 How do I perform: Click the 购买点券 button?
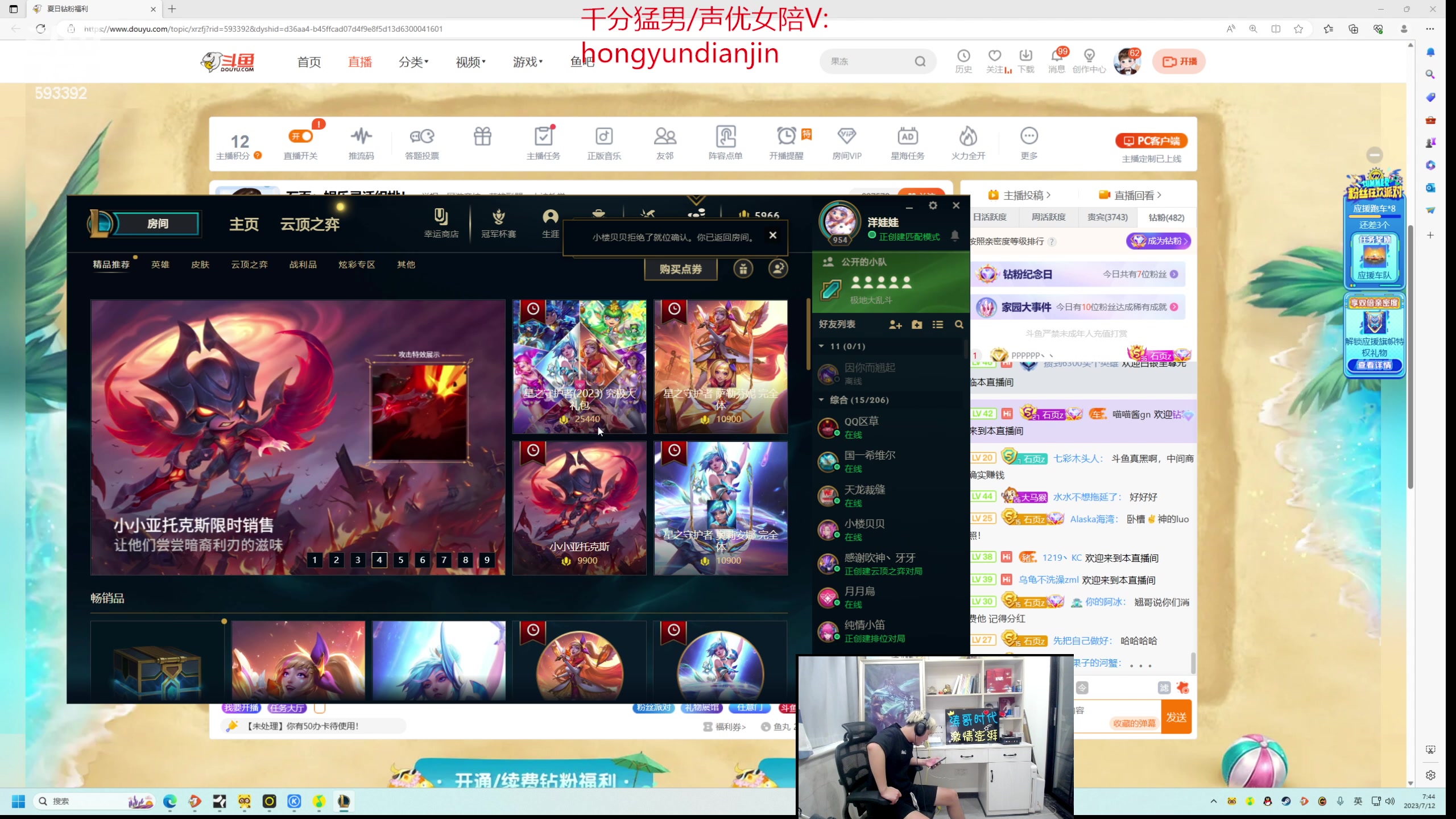pyautogui.click(x=681, y=269)
